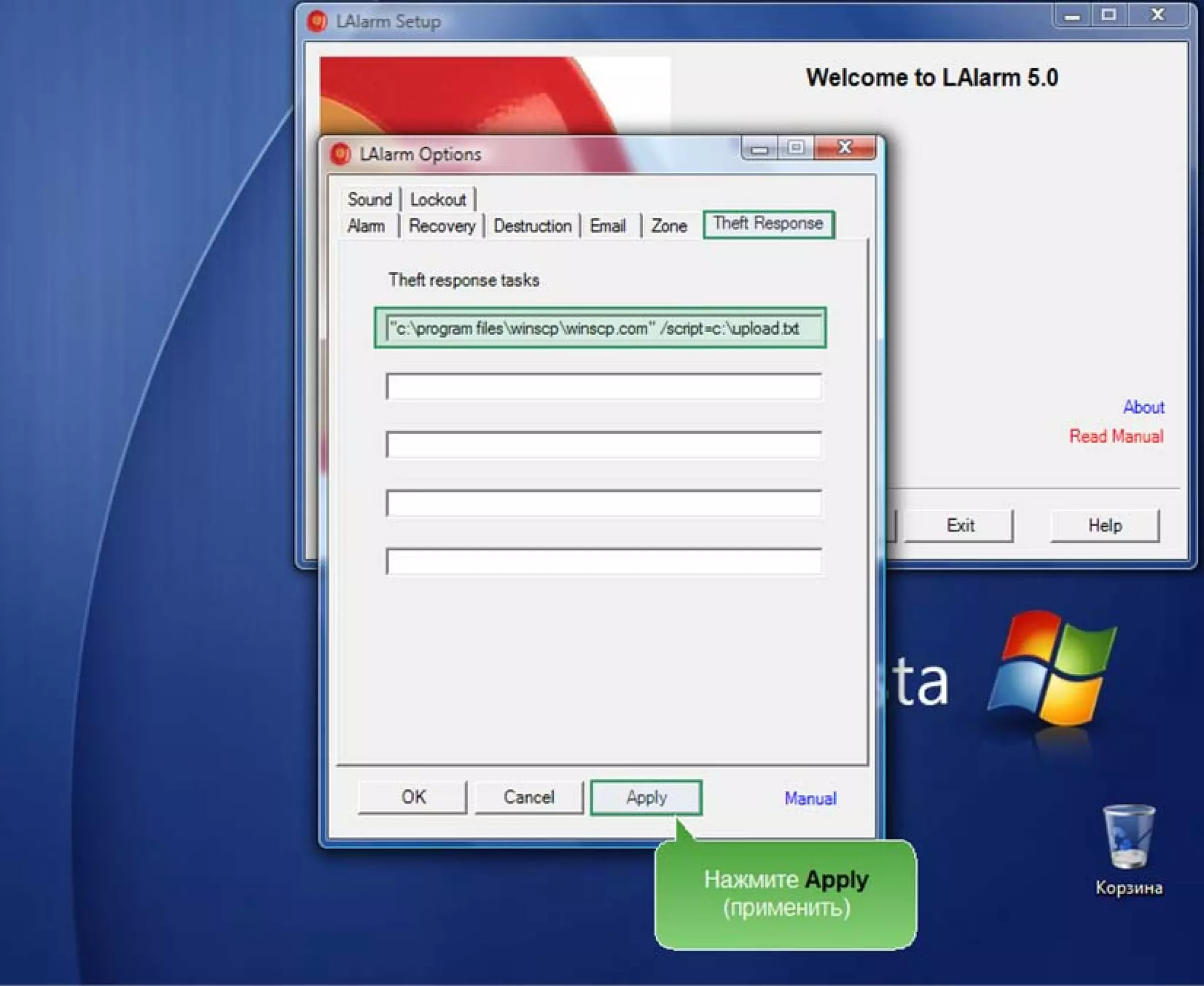Click the OK button
The image size is (1204, 986).
click(x=413, y=797)
